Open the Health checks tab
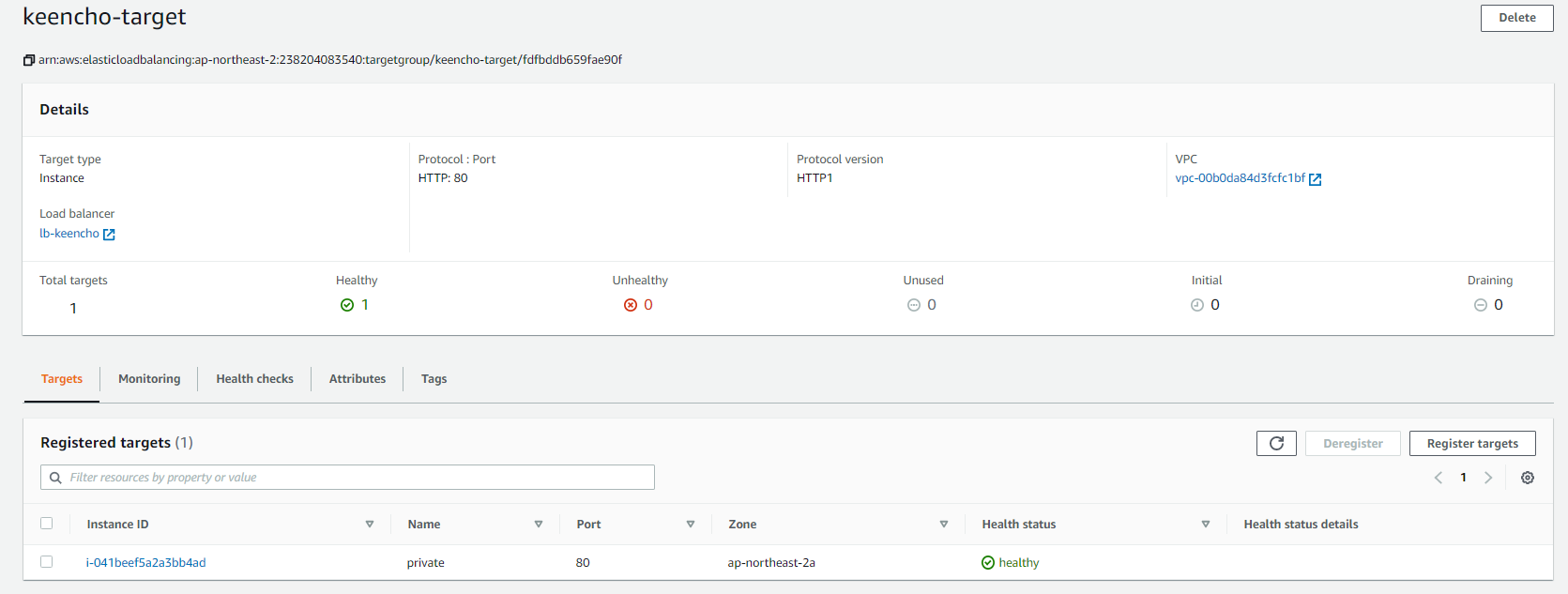The image size is (1568, 594). click(254, 379)
